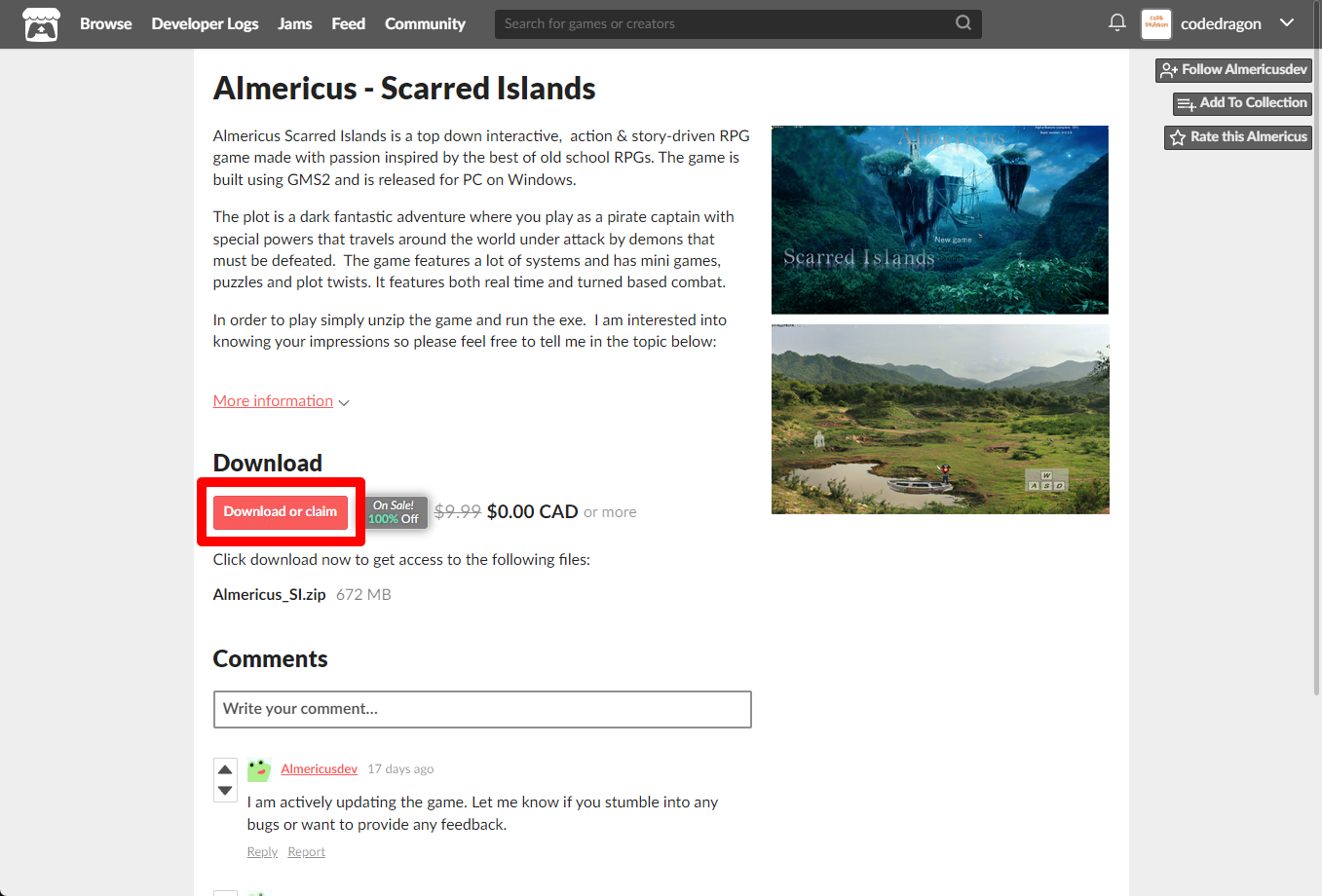
Task: Click Add To Collection
Action: click(1242, 103)
